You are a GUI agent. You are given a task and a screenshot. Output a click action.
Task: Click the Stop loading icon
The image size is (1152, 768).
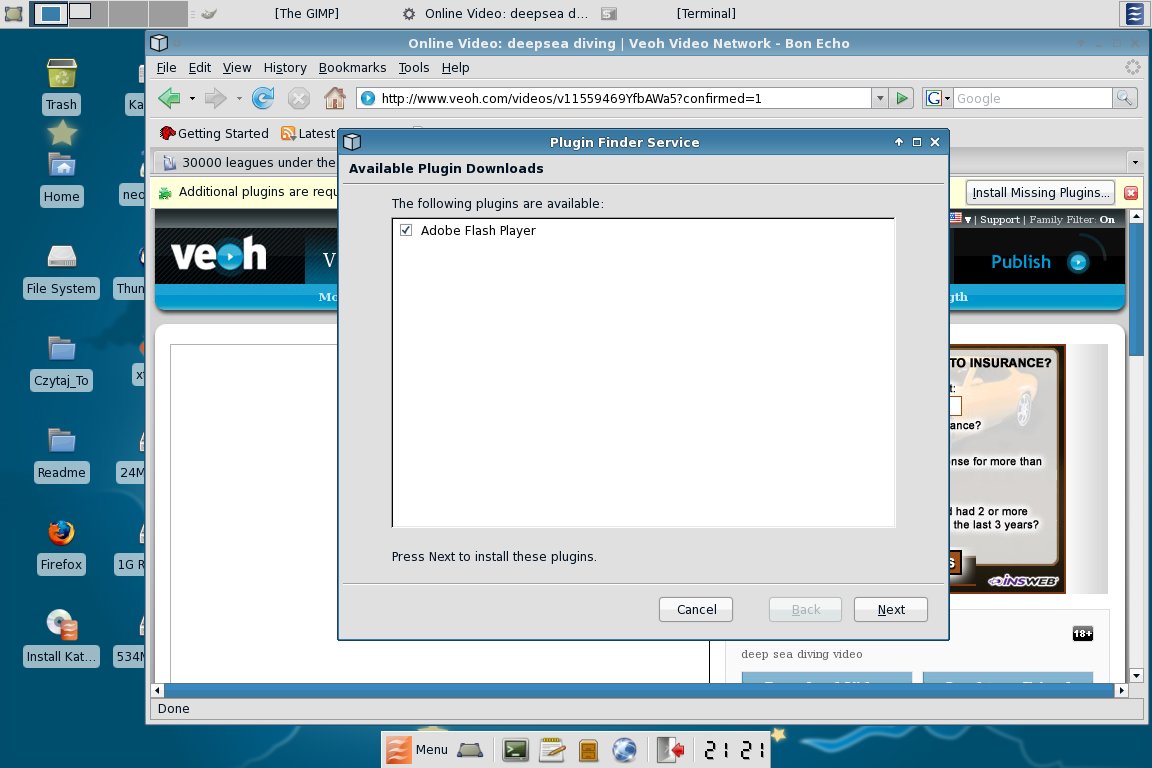pyautogui.click(x=298, y=98)
